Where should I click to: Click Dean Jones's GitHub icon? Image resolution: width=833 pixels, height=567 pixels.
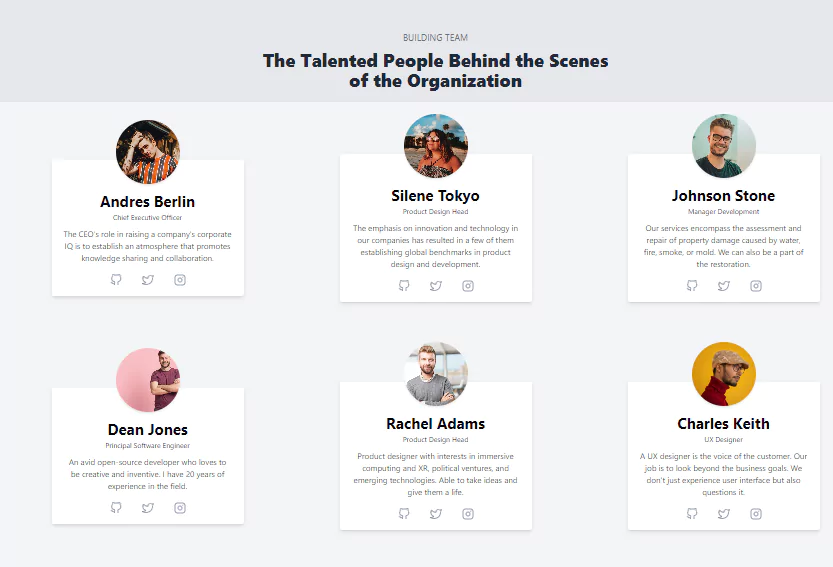116,507
